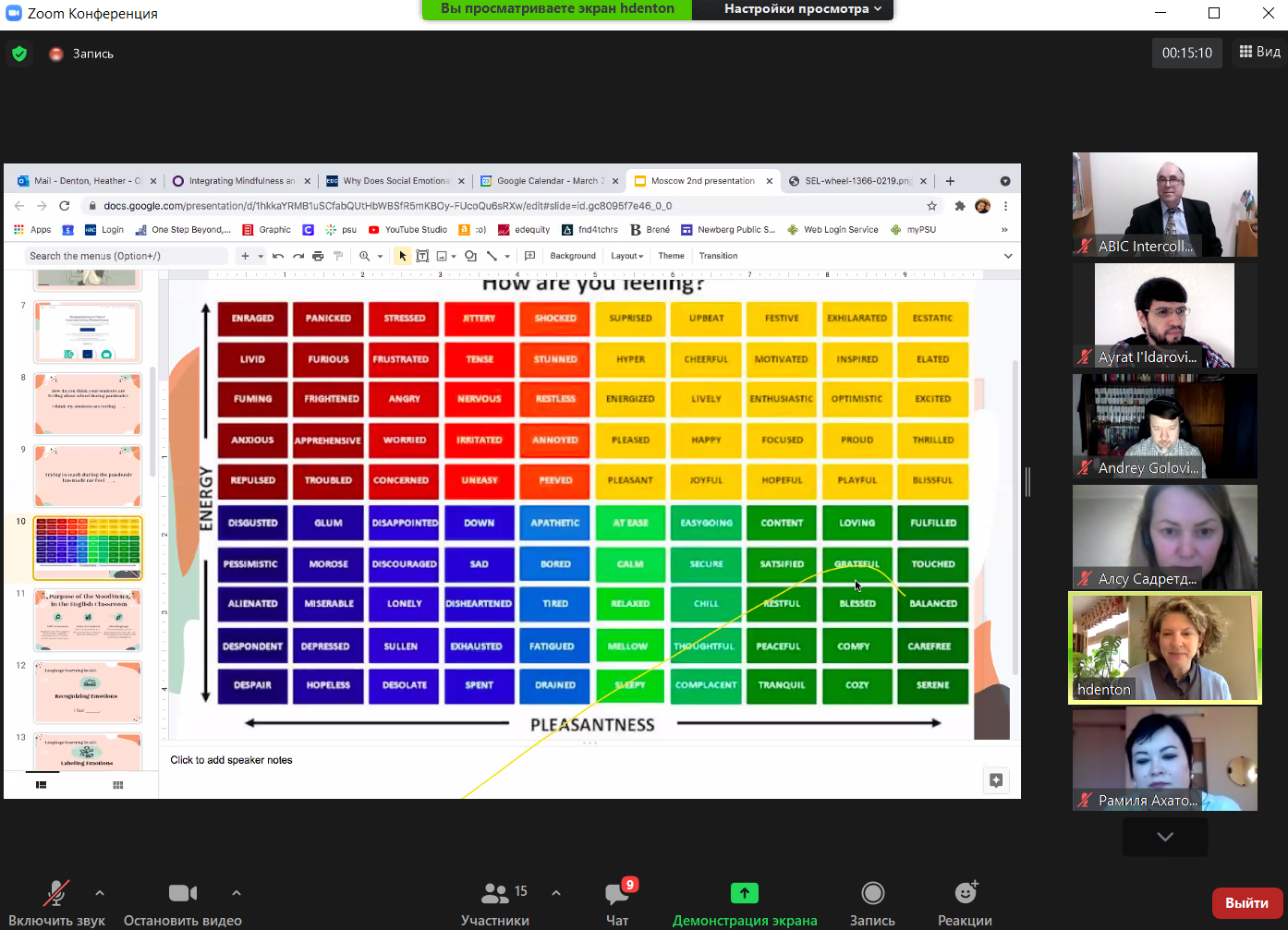Screen dimensions: 1288x930
Task: Click the add comment icon in Slides toolbar
Action: pyautogui.click(x=529, y=256)
